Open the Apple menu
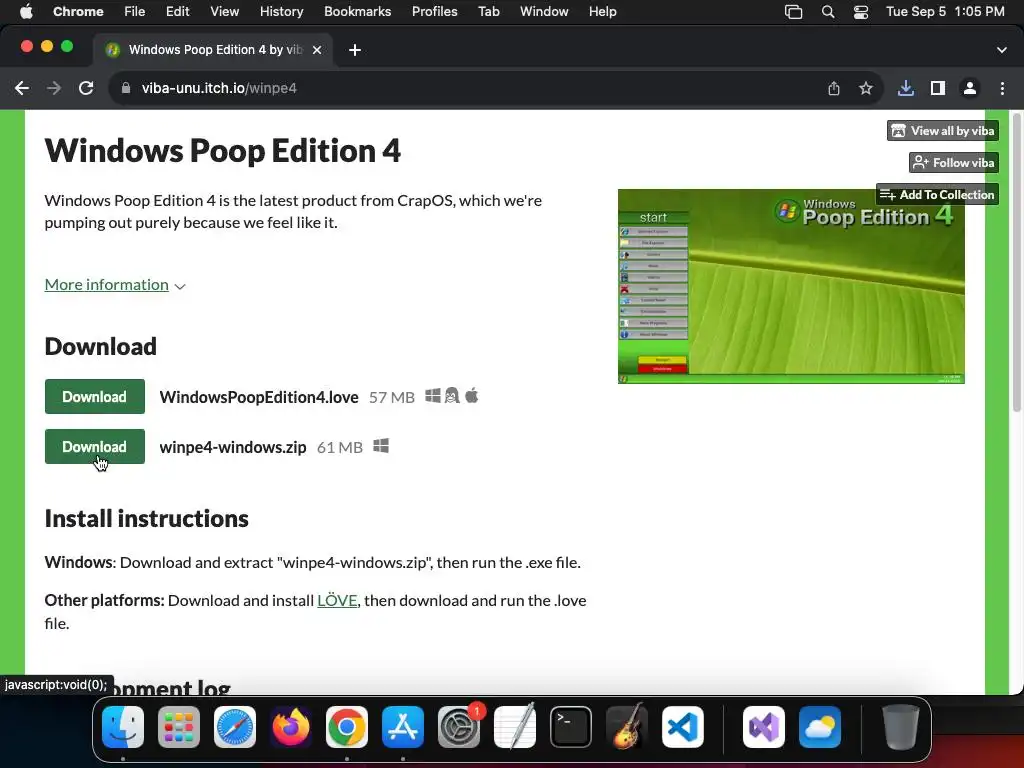 26,12
